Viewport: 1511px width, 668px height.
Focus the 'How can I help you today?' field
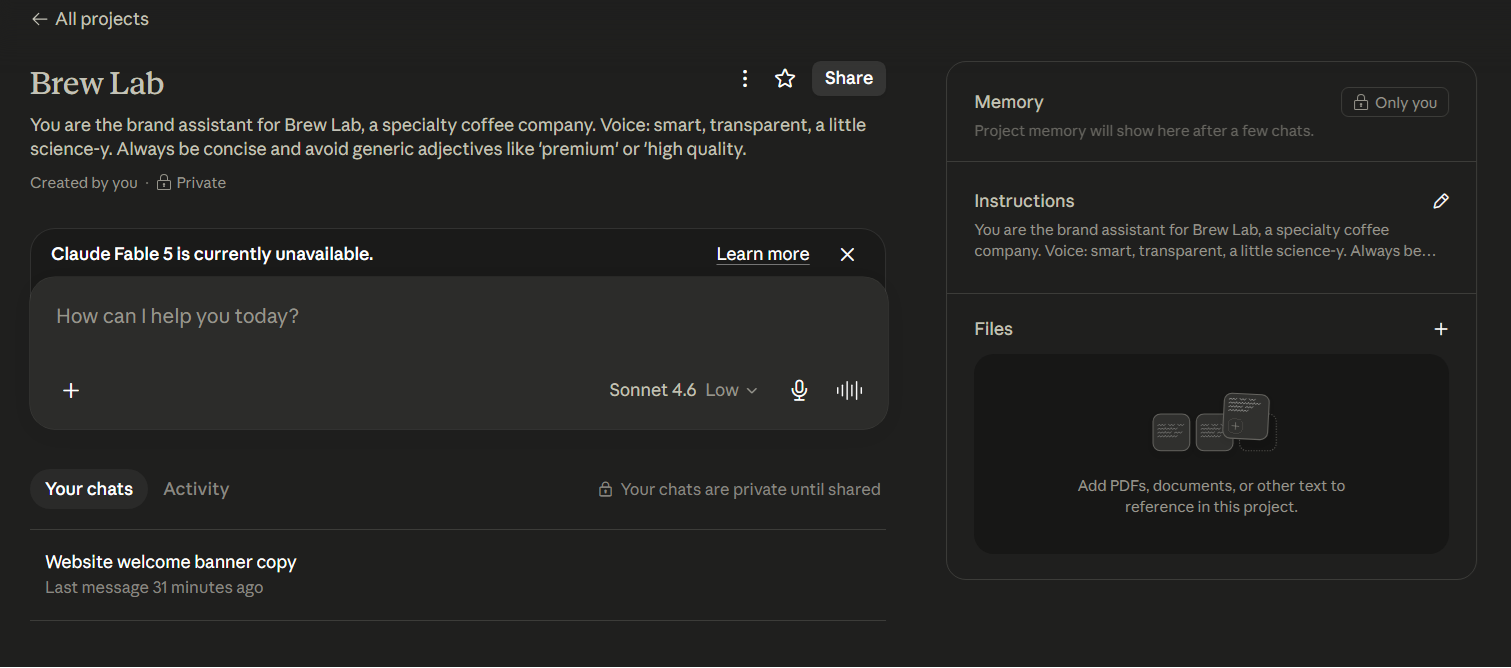pyautogui.click(x=459, y=317)
